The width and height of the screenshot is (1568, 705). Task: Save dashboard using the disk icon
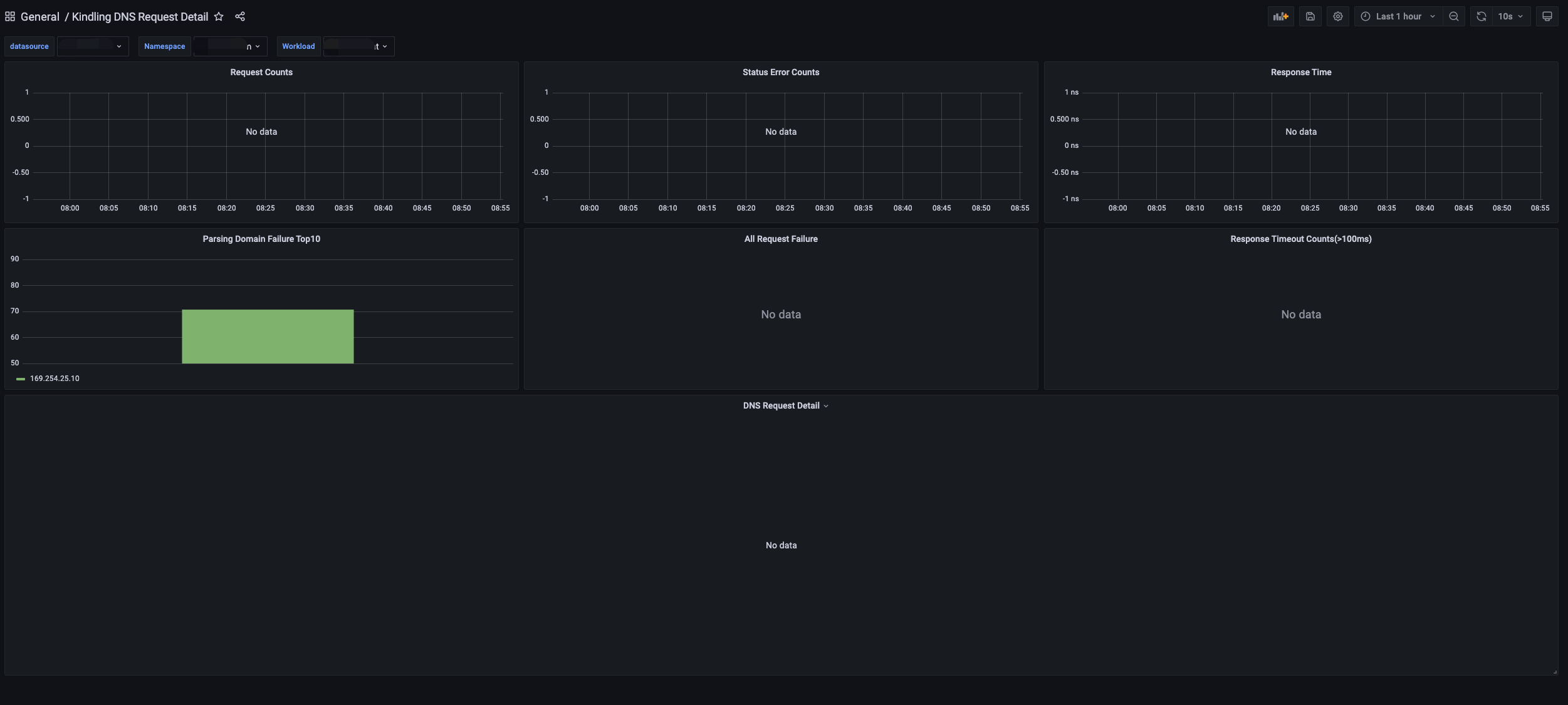(1310, 16)
